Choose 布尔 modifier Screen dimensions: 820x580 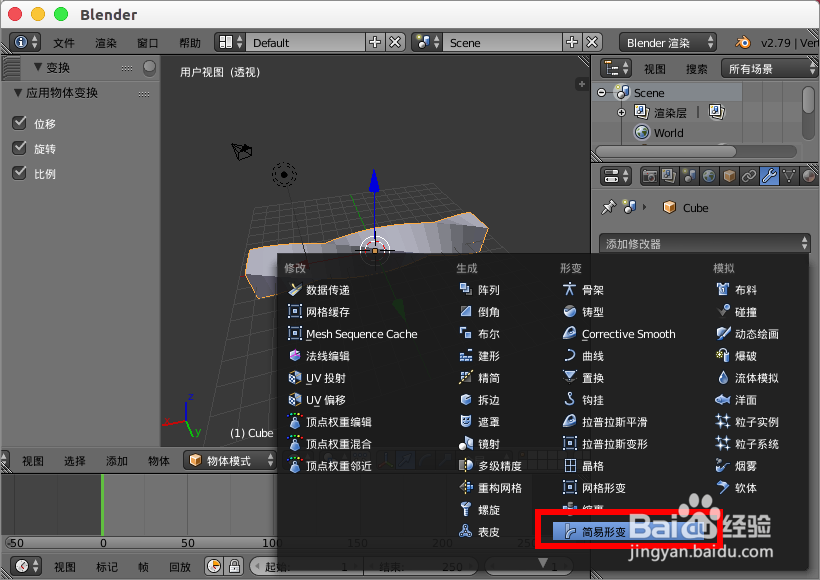[480, 334]
